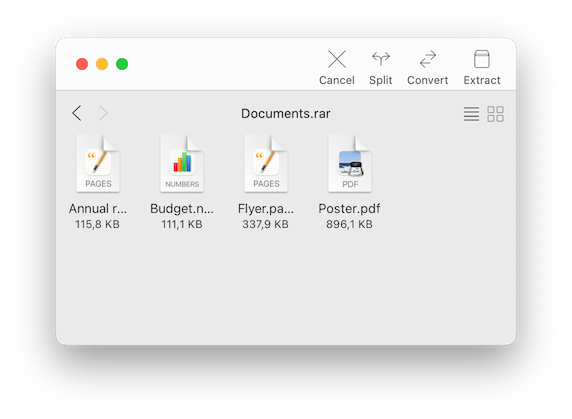Click the Convert arrows icon
572x419 pixels.
coord(428,59)
